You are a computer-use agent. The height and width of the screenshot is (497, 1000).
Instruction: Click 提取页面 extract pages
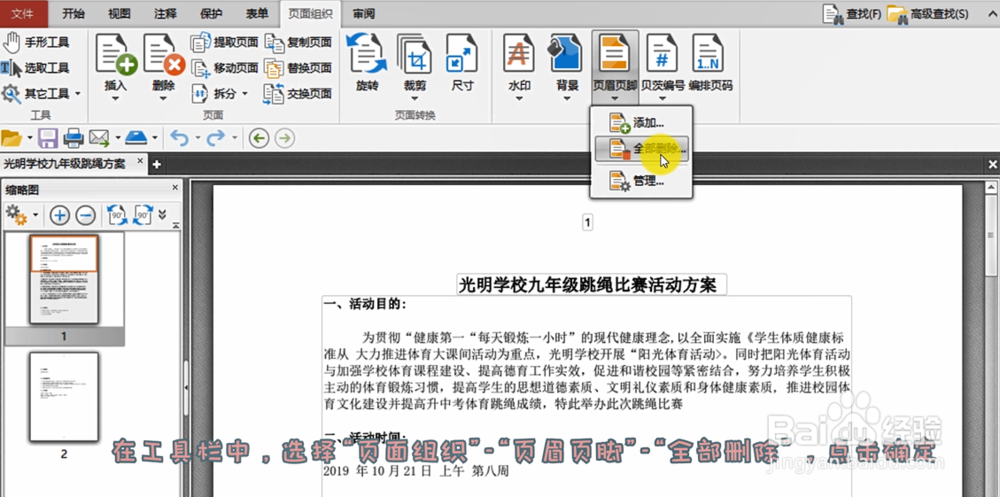pyautogui.click(x=224, y=43)
